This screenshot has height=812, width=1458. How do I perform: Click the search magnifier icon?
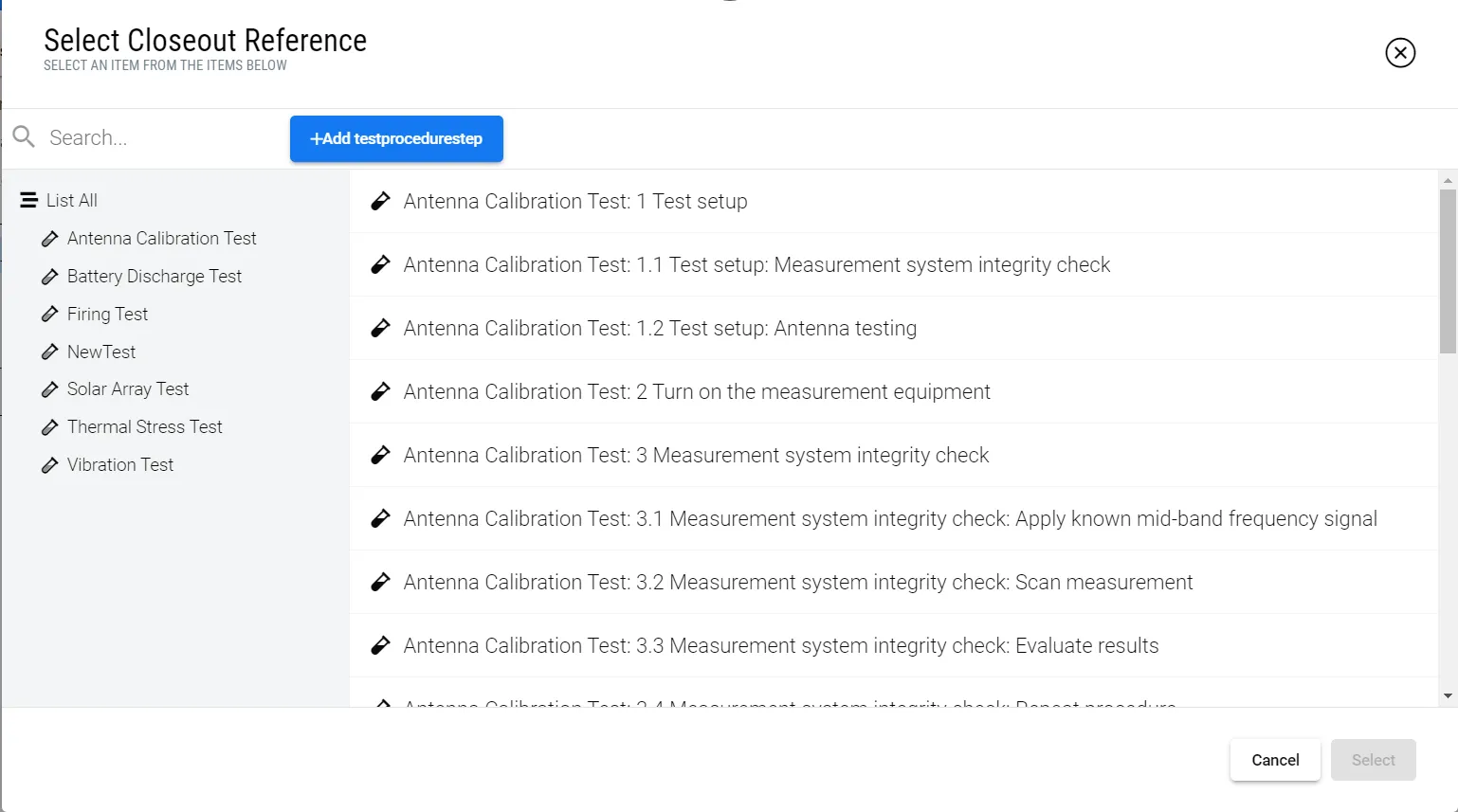click(25, 137)
